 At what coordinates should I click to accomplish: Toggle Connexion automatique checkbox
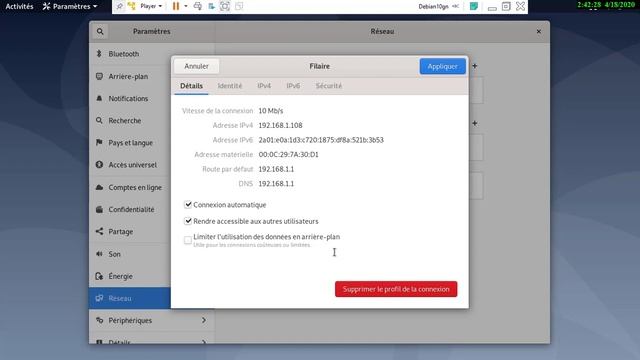pyautogui.click(x=188, y=204)
